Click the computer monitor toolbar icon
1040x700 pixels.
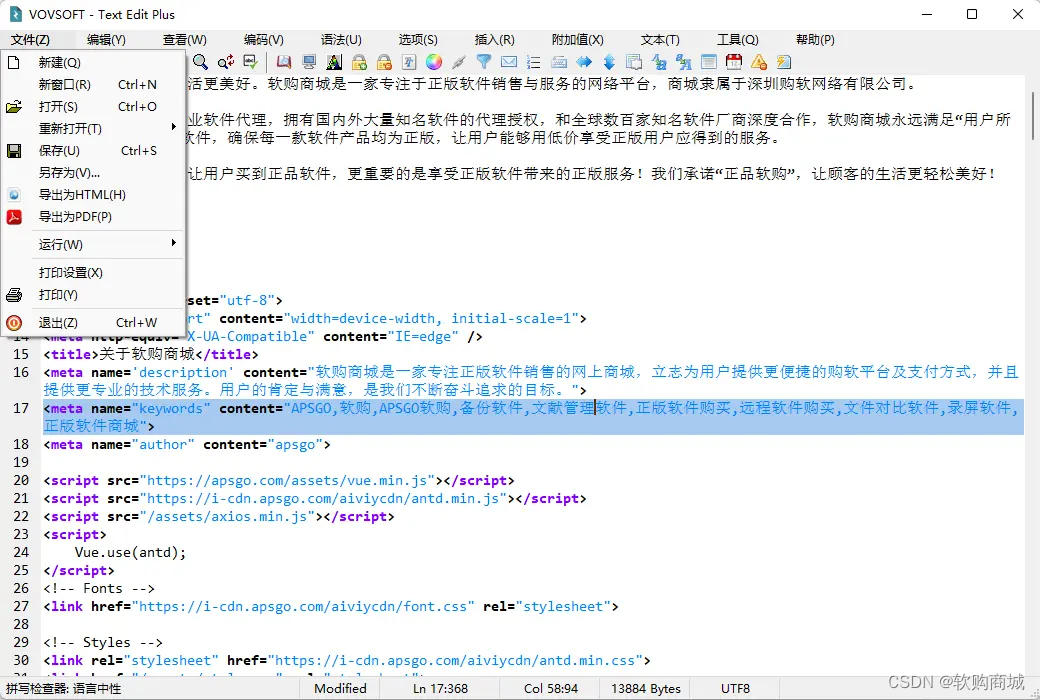pyautogui.click(x=309, y=62)
